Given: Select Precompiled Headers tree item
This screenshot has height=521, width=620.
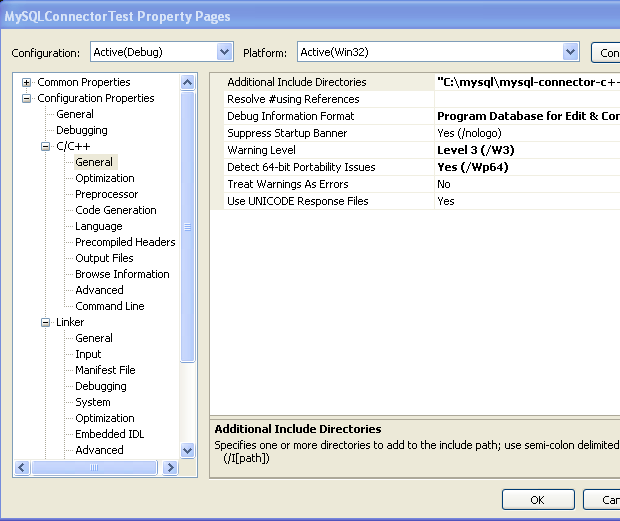Looking at the screenshot, I should click(x=125, y=242).
